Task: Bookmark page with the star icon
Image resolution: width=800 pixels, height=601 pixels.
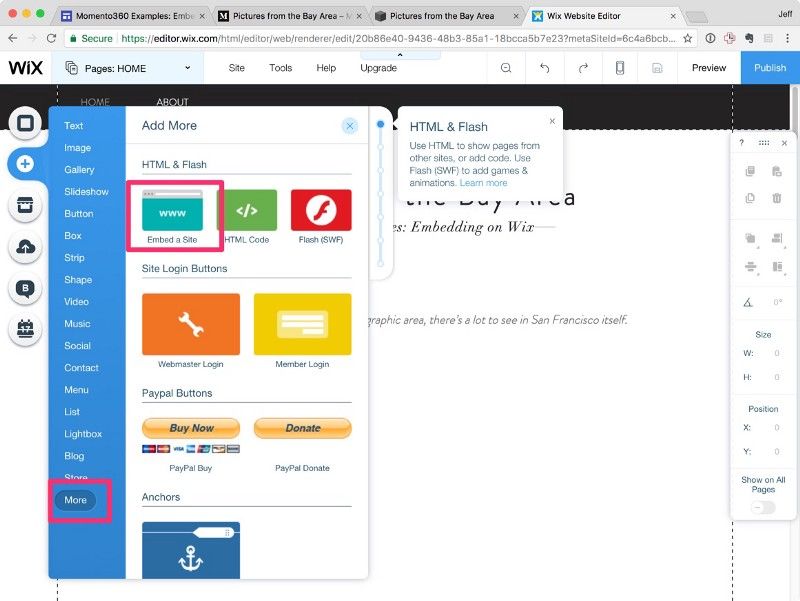Action: (x=687, y=38)
